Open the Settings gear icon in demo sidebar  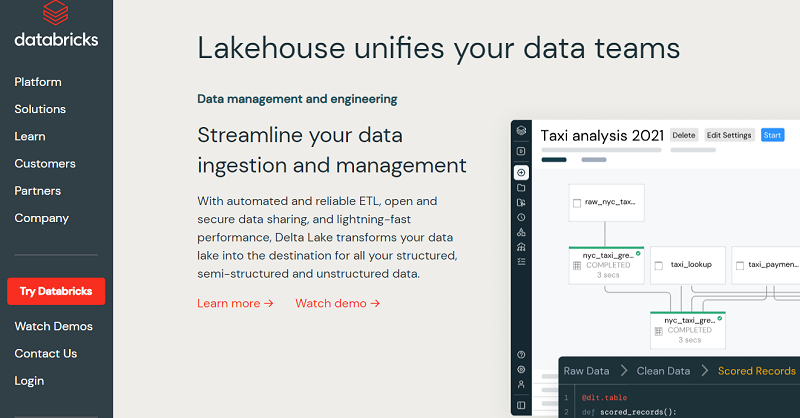pos(521,370)
